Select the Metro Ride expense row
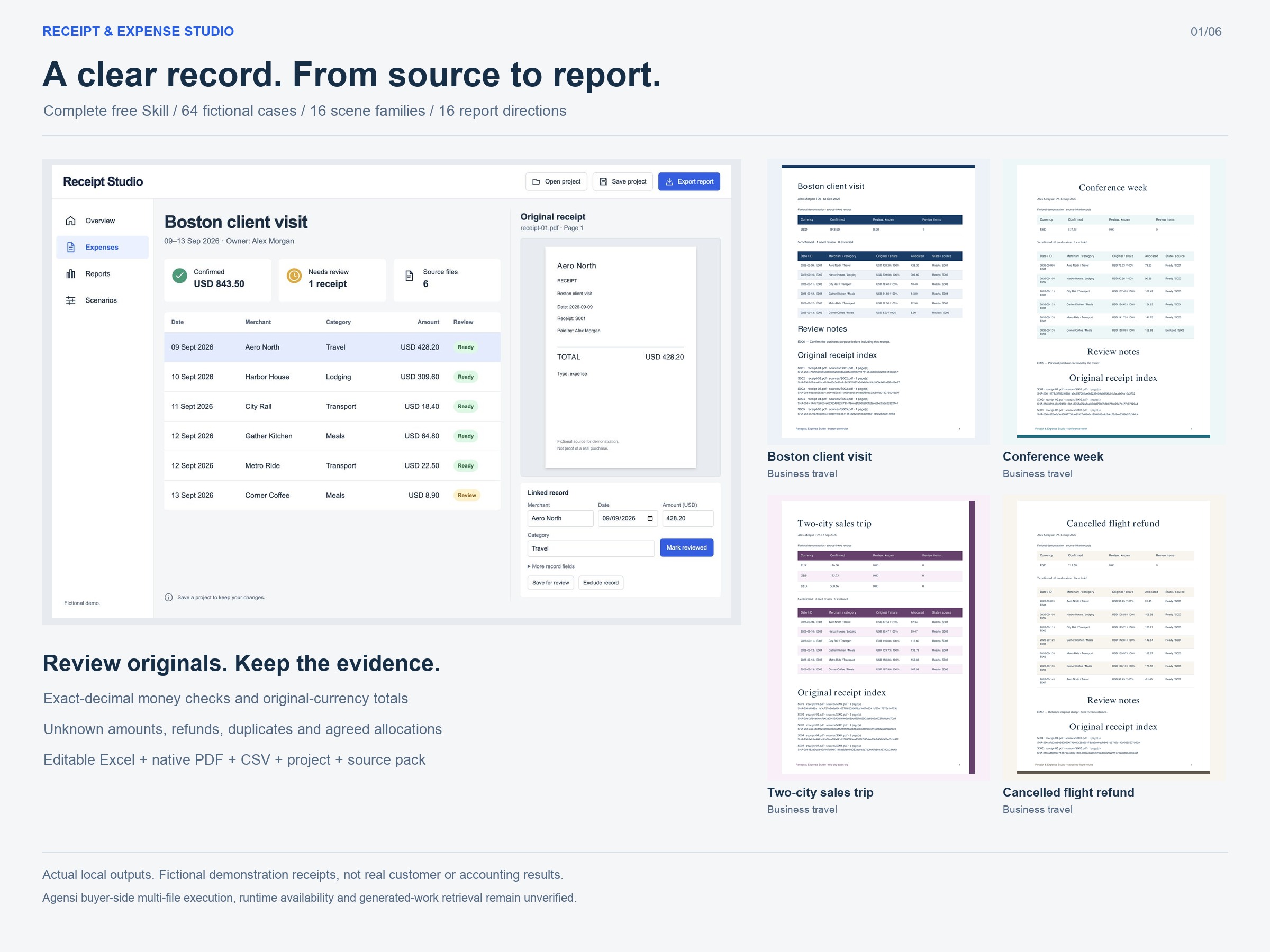Image resolution: width=1270 pixels, height=952 pixels. [332, 465]
